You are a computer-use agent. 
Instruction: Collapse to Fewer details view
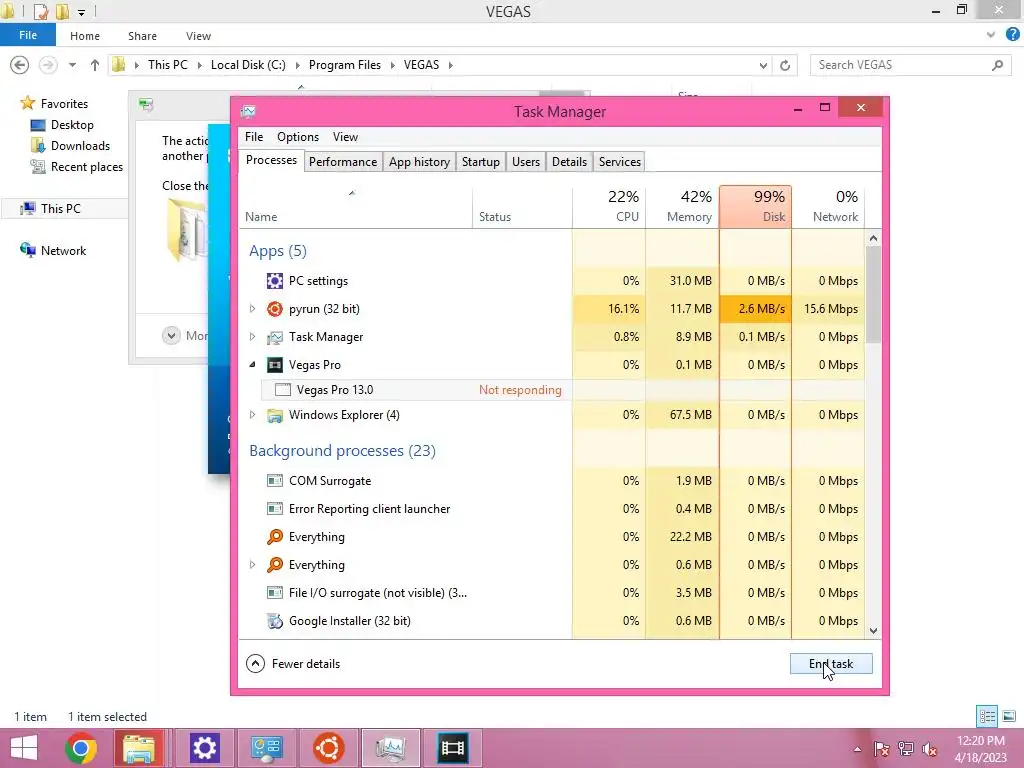point(293,664)
